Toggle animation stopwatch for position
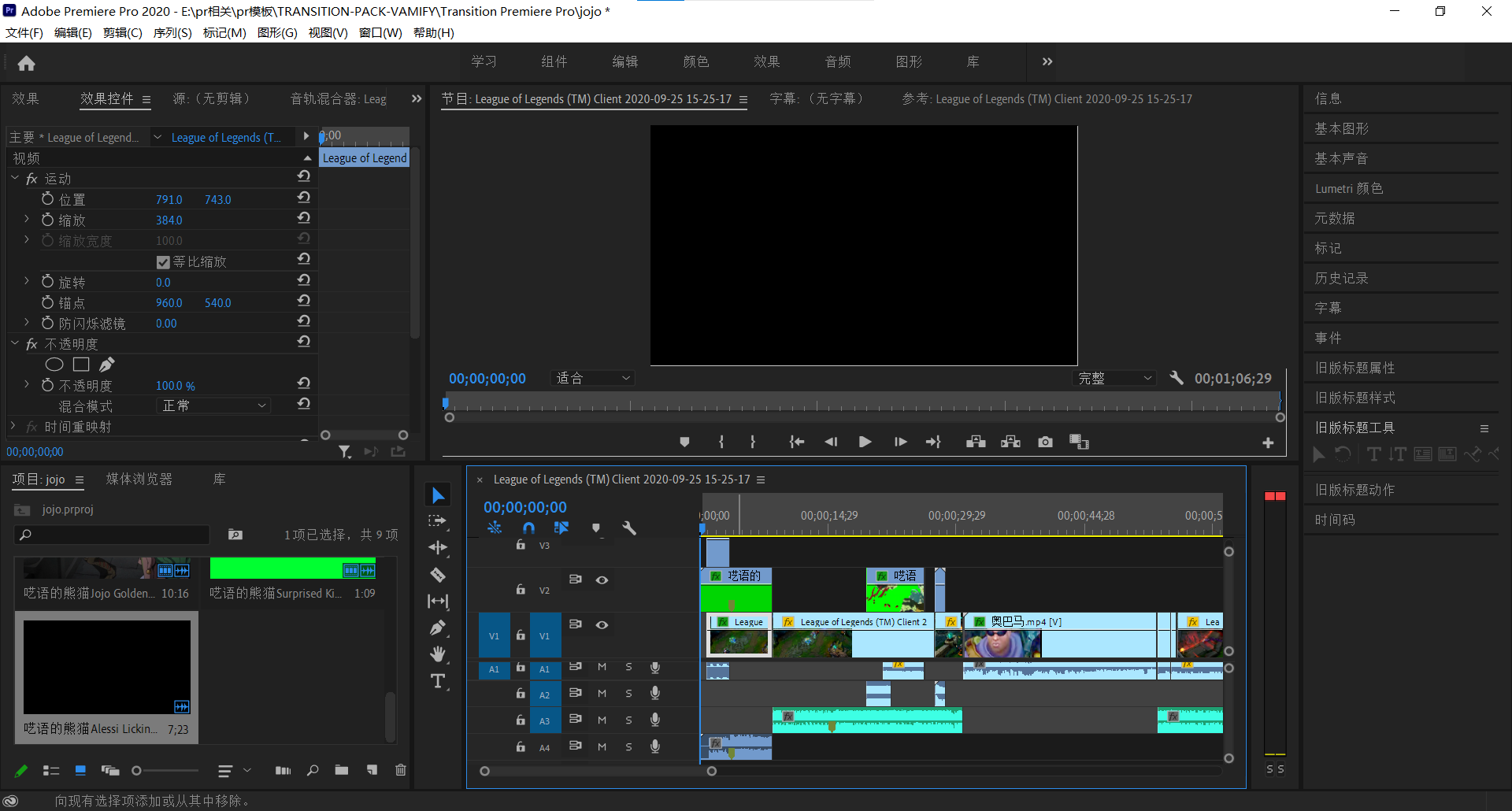The image size is (1512, 811). [x=48, y=199]
